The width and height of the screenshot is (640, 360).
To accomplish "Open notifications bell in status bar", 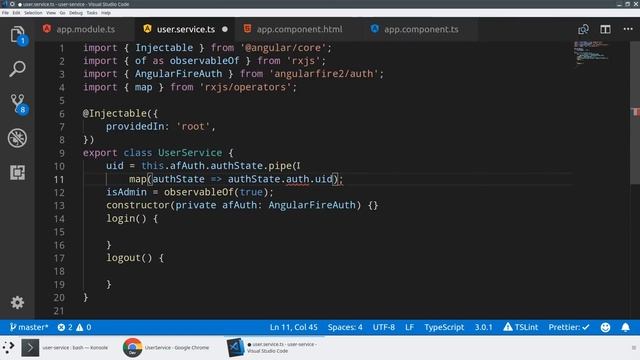I will pyautogui.click(x=625, y=327).
